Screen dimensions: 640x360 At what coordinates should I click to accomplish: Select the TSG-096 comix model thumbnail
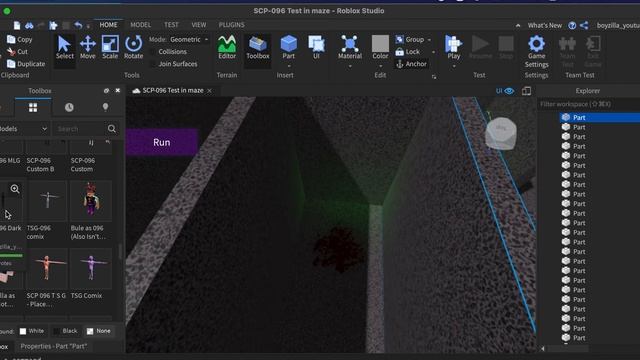[47, 200]
